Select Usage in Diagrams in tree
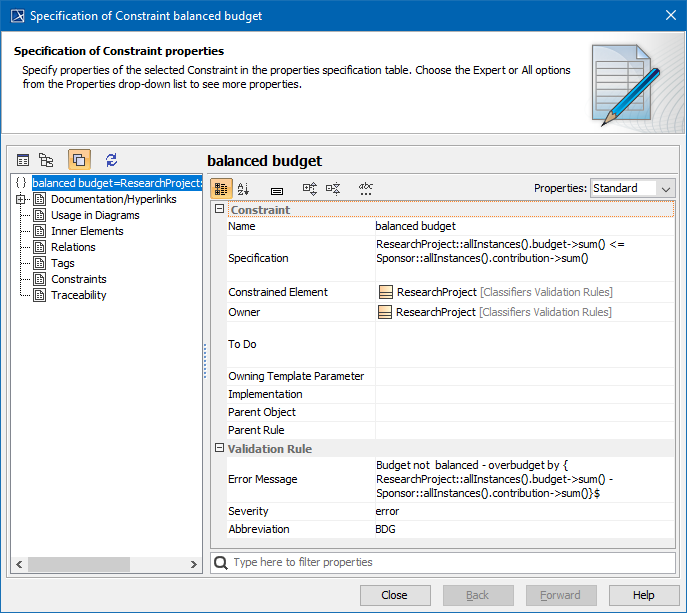687x613 pixels. point(95,215)
